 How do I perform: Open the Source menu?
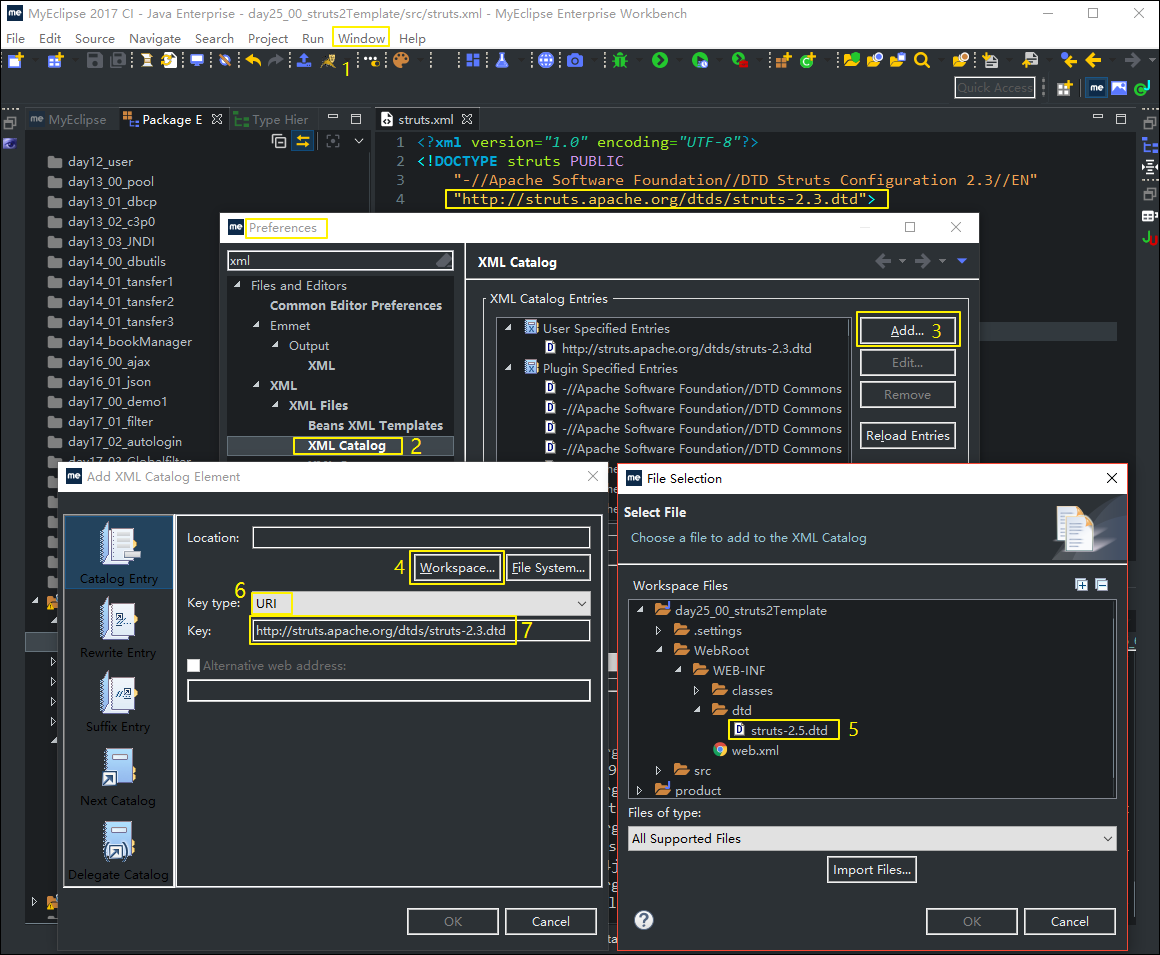coord(95,38)
